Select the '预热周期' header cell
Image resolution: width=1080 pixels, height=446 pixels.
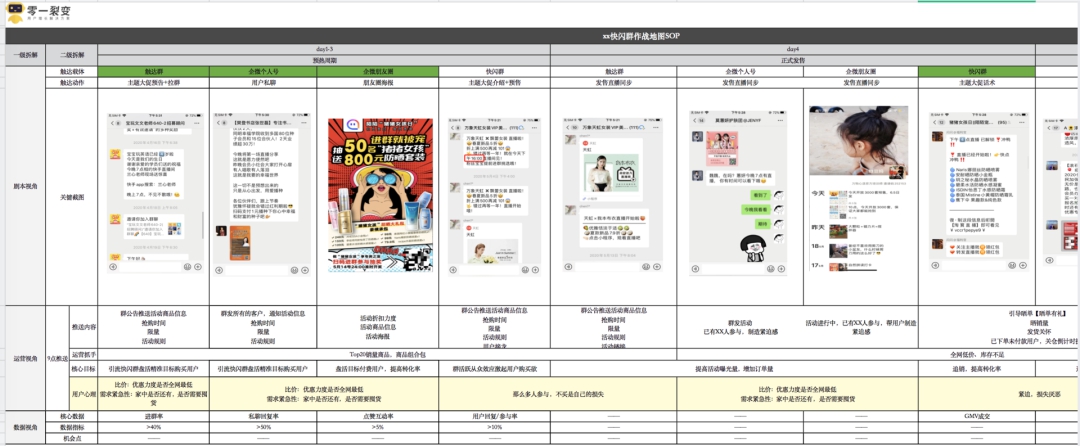point(325,60)
